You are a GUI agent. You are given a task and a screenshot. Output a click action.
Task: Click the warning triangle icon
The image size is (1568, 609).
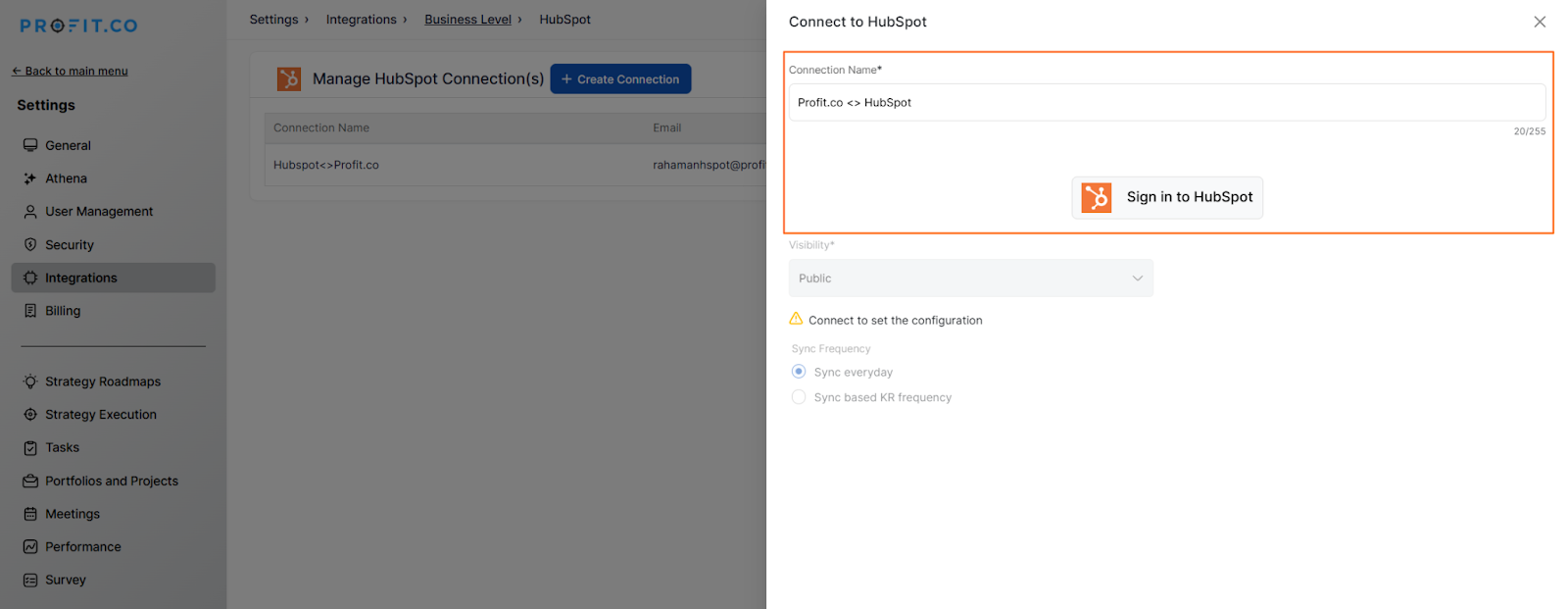(796, 319)
